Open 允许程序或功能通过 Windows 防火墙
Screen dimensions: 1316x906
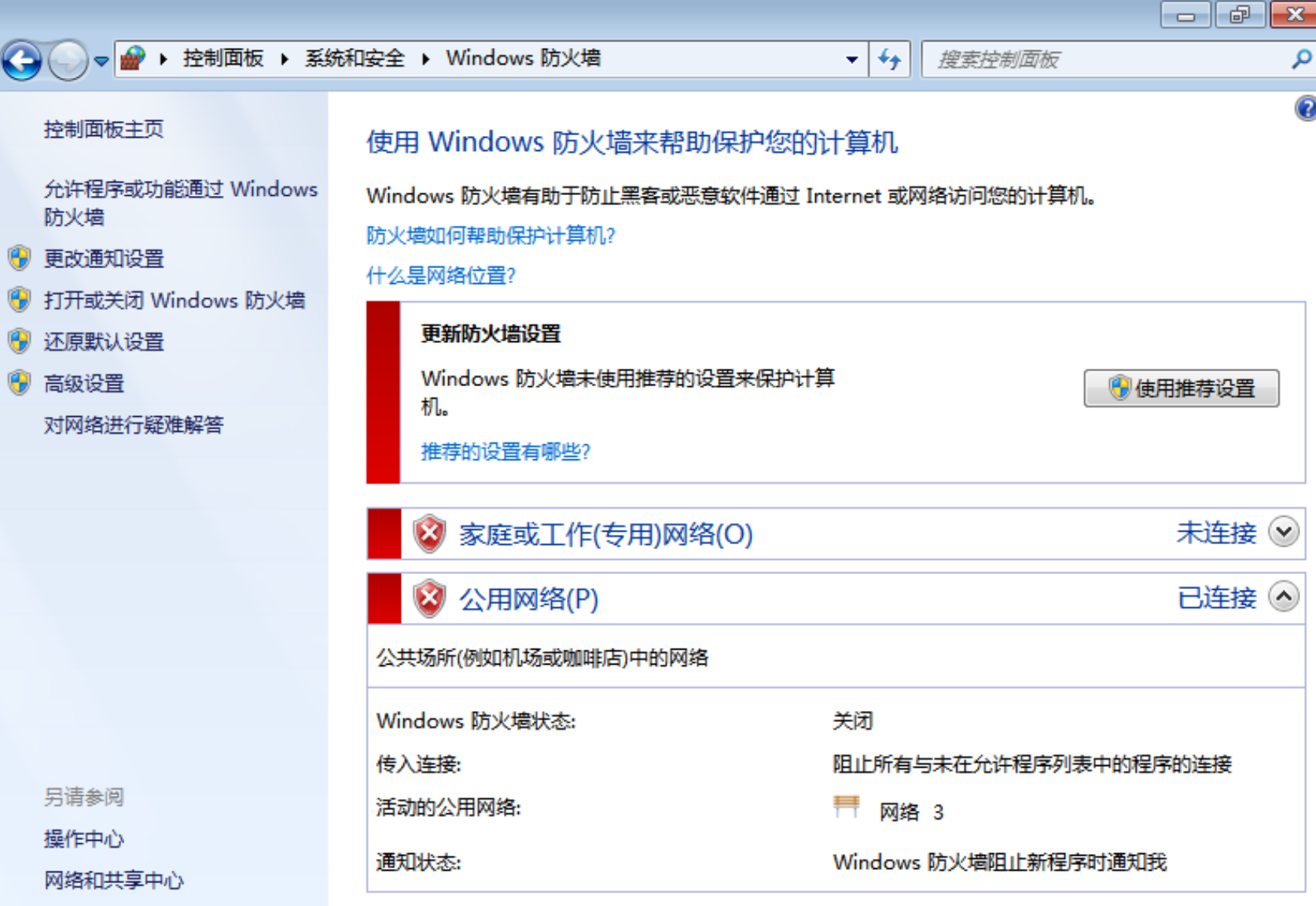pos(181,203)
